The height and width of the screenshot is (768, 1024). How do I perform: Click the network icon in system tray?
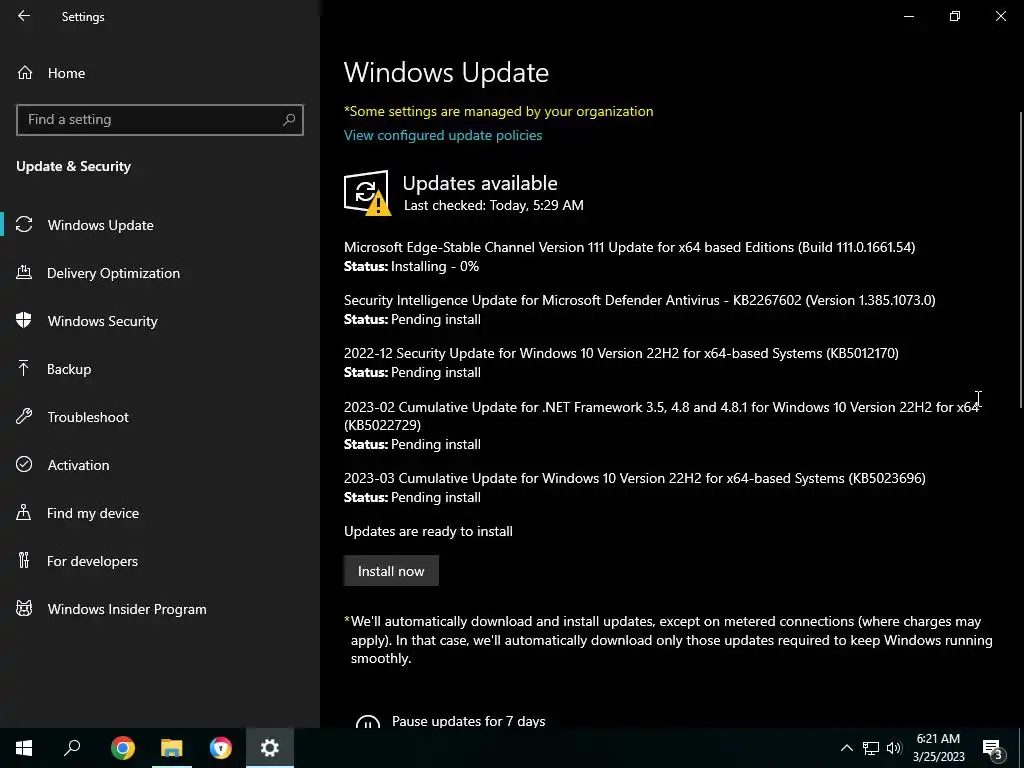(871, 748)
